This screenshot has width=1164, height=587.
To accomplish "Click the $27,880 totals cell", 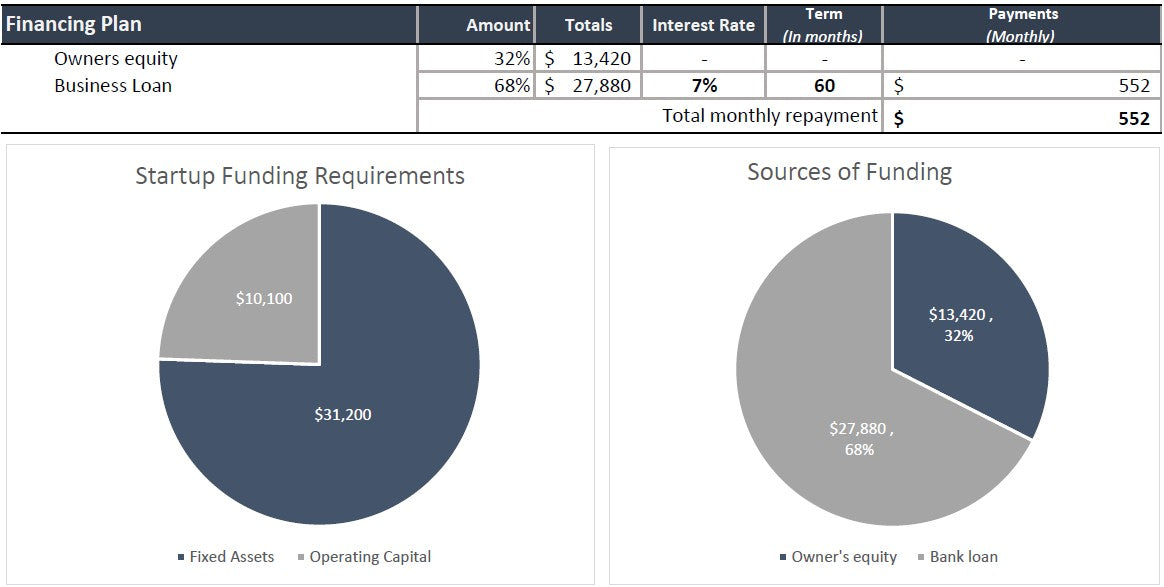I will (588, 86).
